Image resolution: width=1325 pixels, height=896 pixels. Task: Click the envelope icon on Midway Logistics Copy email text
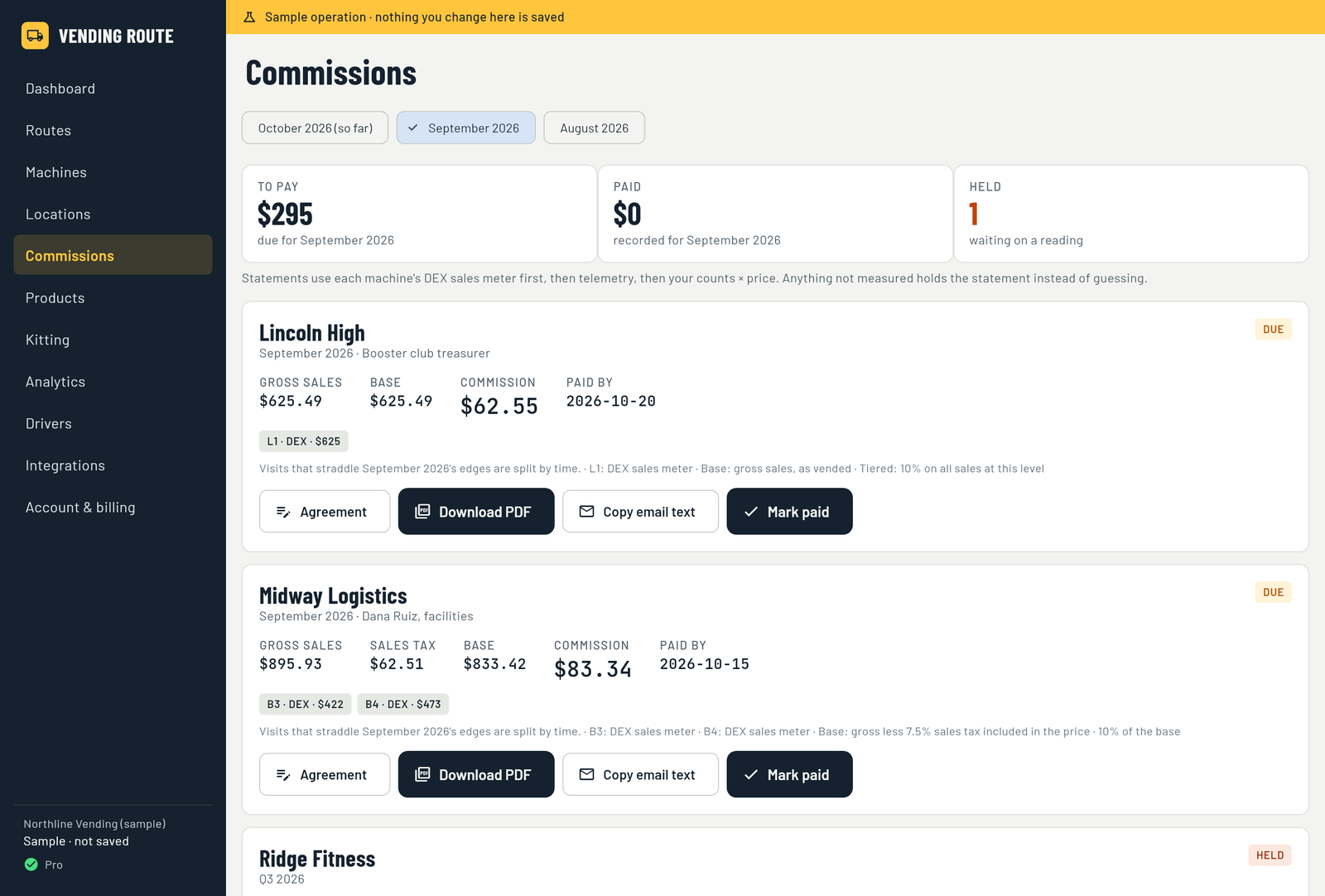coord(586,774)
